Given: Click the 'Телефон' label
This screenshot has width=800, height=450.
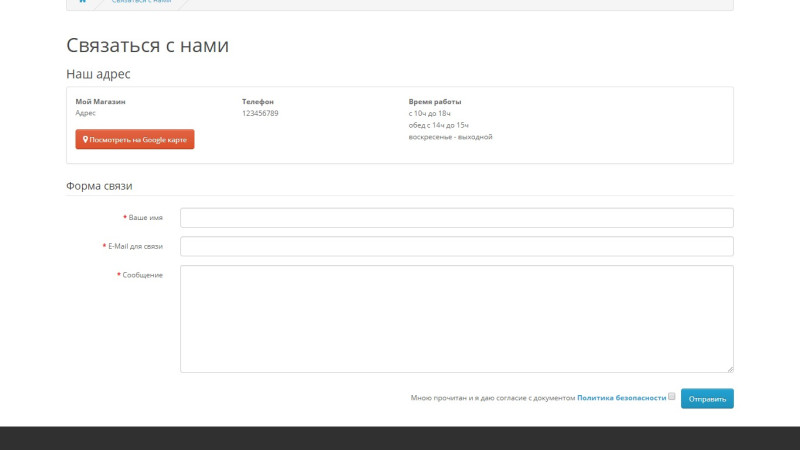Looking at the screenshot, I should click(258, 102).
